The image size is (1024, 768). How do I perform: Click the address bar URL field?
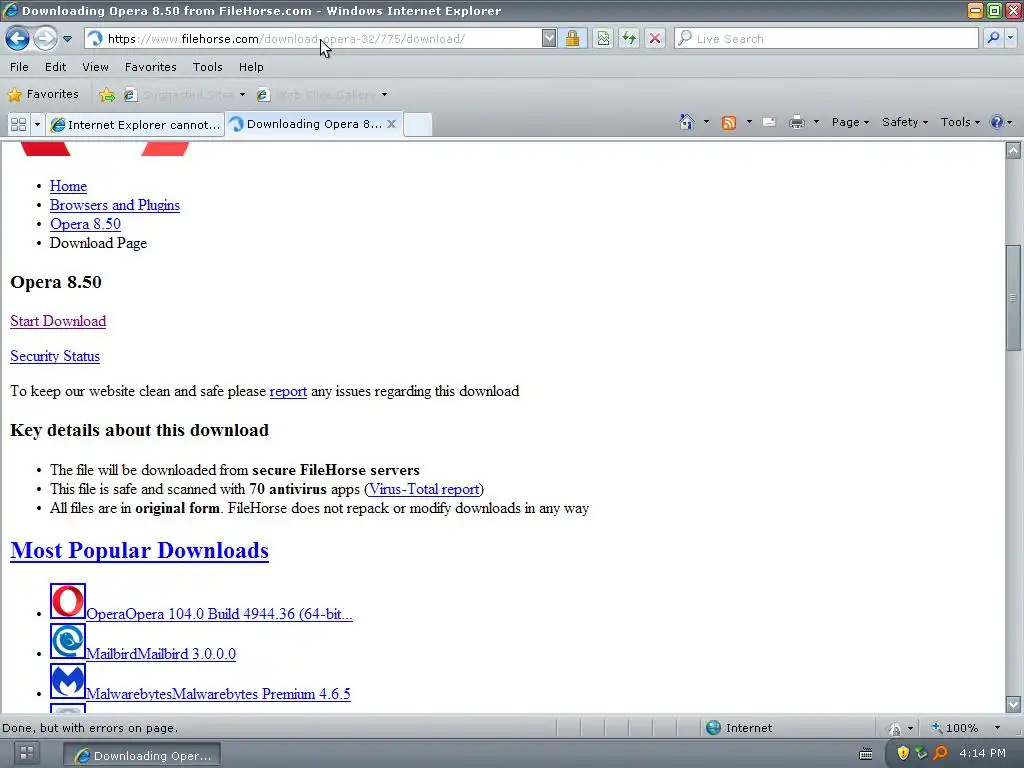click(313, 39)
